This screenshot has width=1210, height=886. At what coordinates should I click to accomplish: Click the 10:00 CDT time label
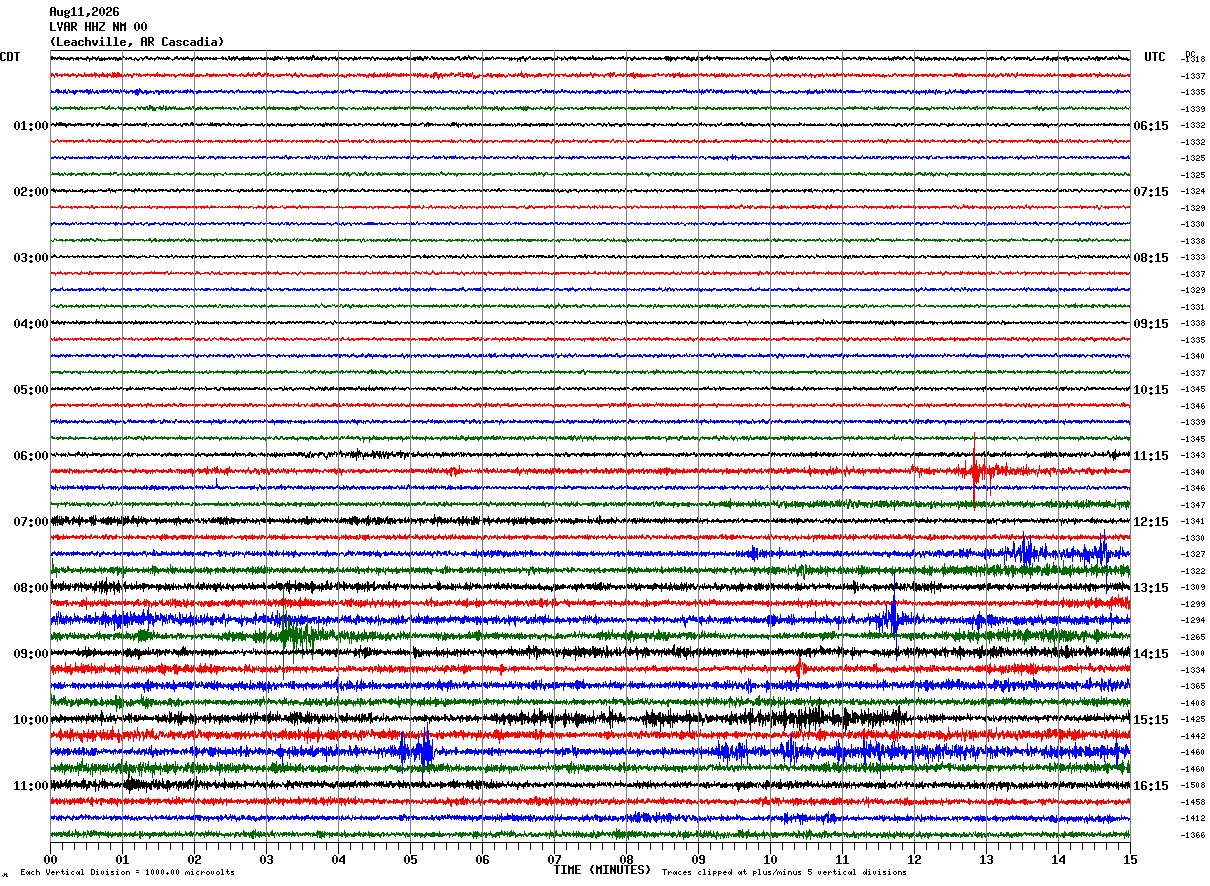tap(31, 720)
